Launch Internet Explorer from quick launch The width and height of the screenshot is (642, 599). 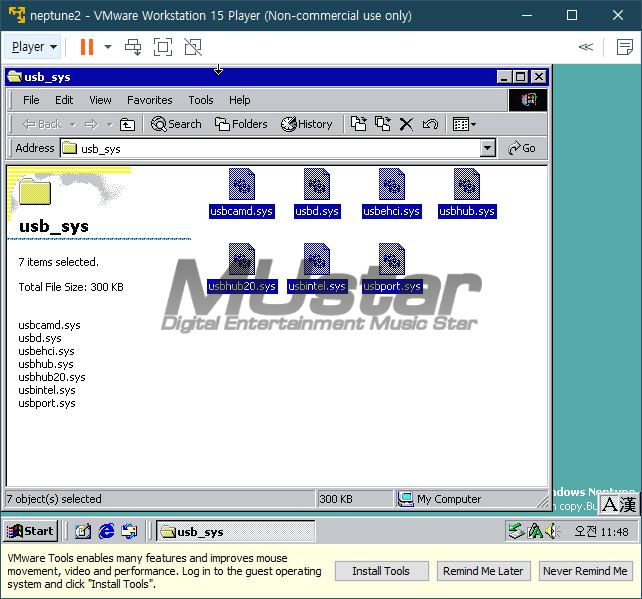[106, 531]
